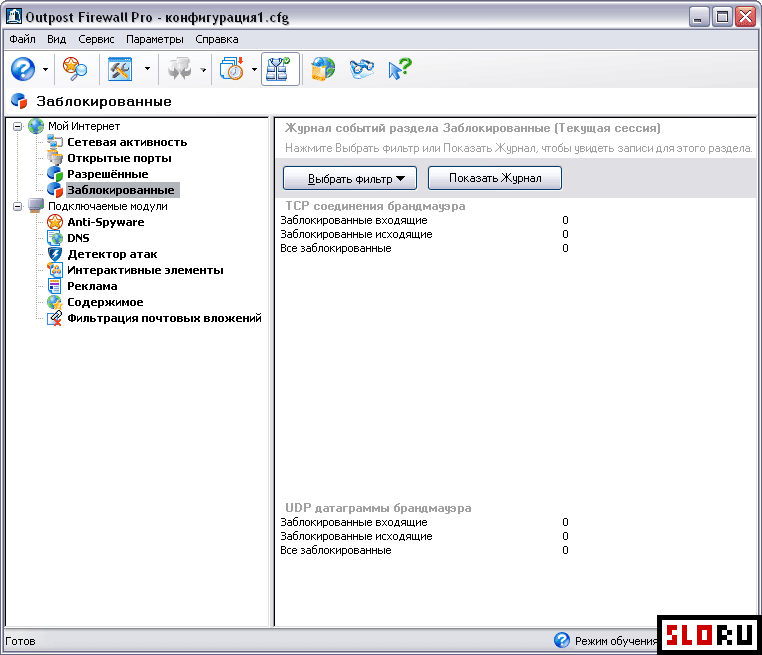Open dropdown arrow beside hammer-and-wrench icon
Image resolution: width=762 pixels, height=655 pixels.
point(147,69)
